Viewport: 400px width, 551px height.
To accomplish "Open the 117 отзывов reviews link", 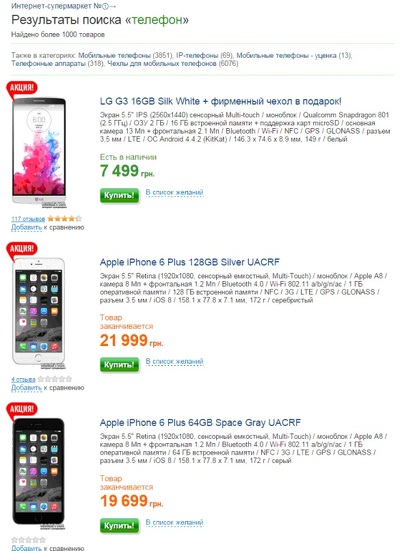I will pos(28,219).
